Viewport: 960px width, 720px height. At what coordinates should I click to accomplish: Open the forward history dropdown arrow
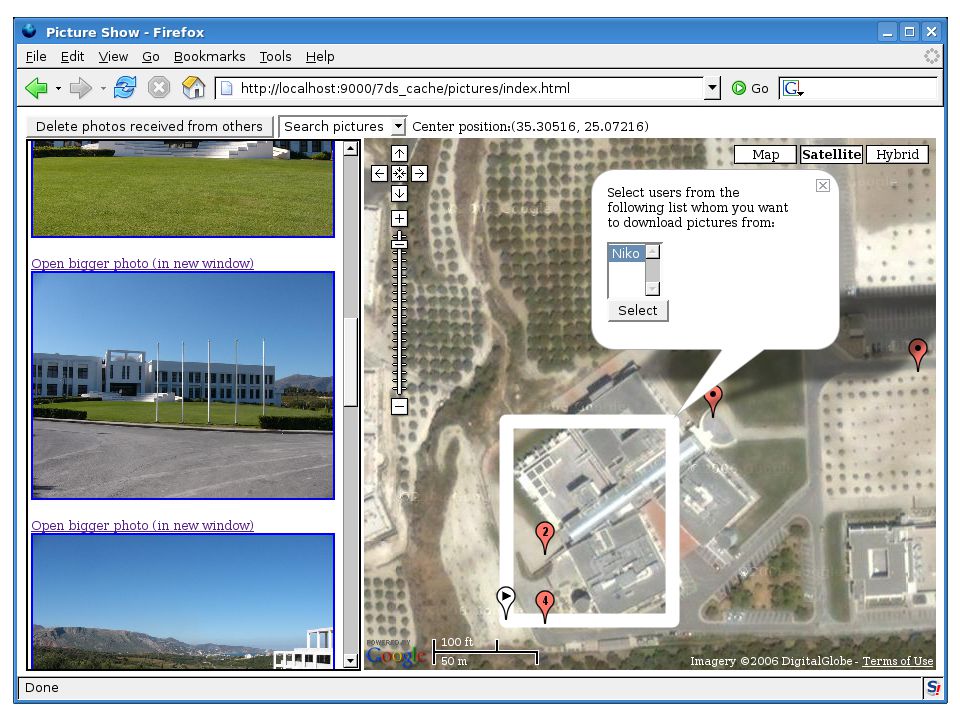[x=102, y=88]
